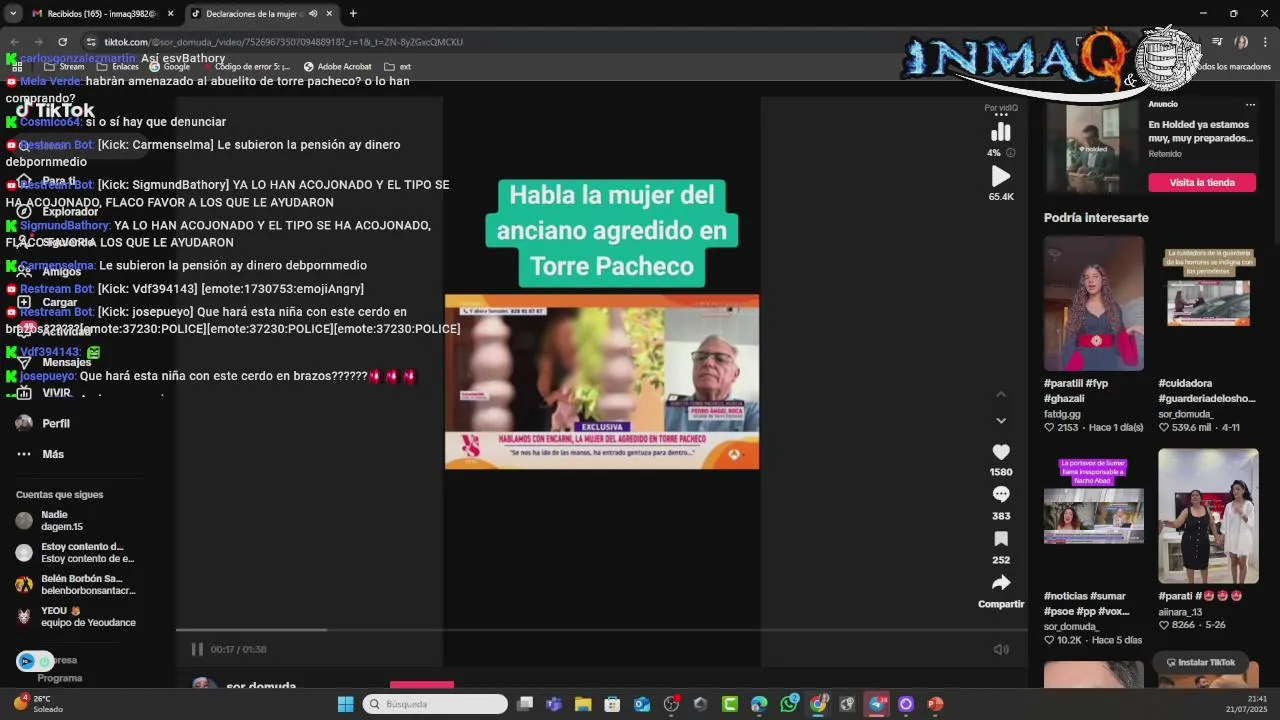Open WhatsApp from the taskbar
The width and height of the screenshot is (1280, 720).
click(x=789, y=704)
